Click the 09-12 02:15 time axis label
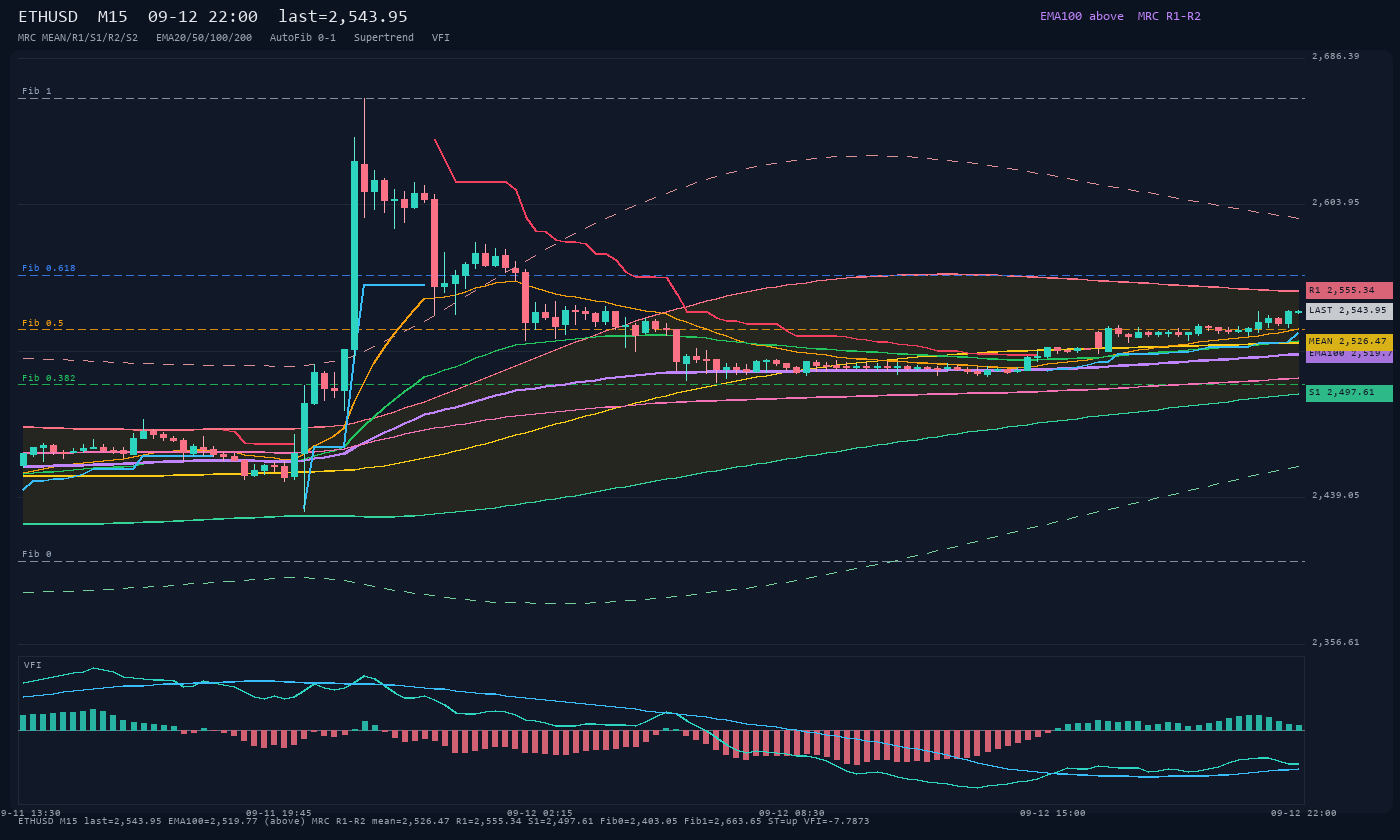 (x=540, y=813)
